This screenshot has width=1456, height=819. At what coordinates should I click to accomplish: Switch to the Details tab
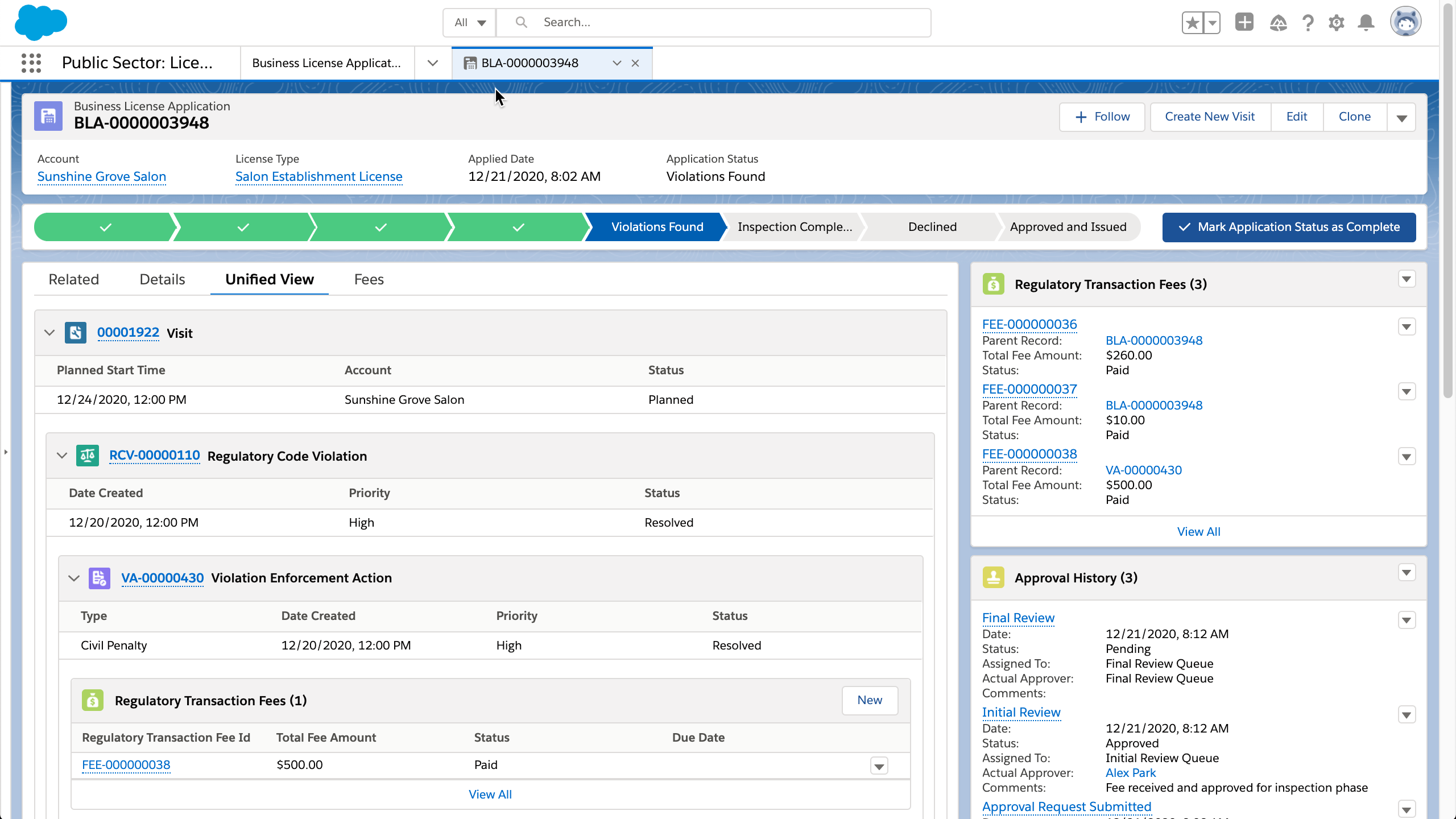click(162, 279)
